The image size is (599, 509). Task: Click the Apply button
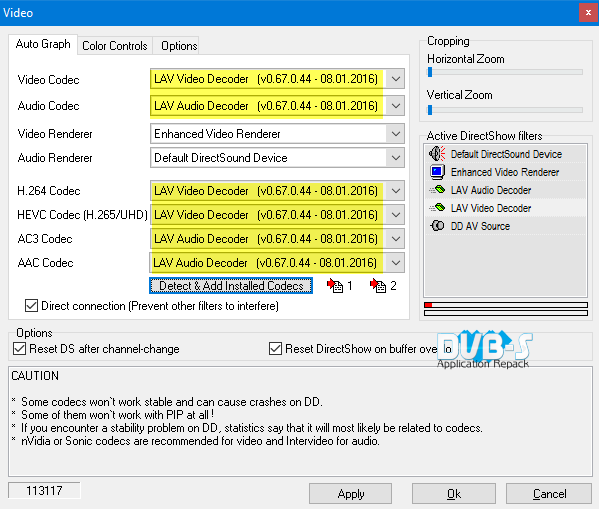point(350,494)
